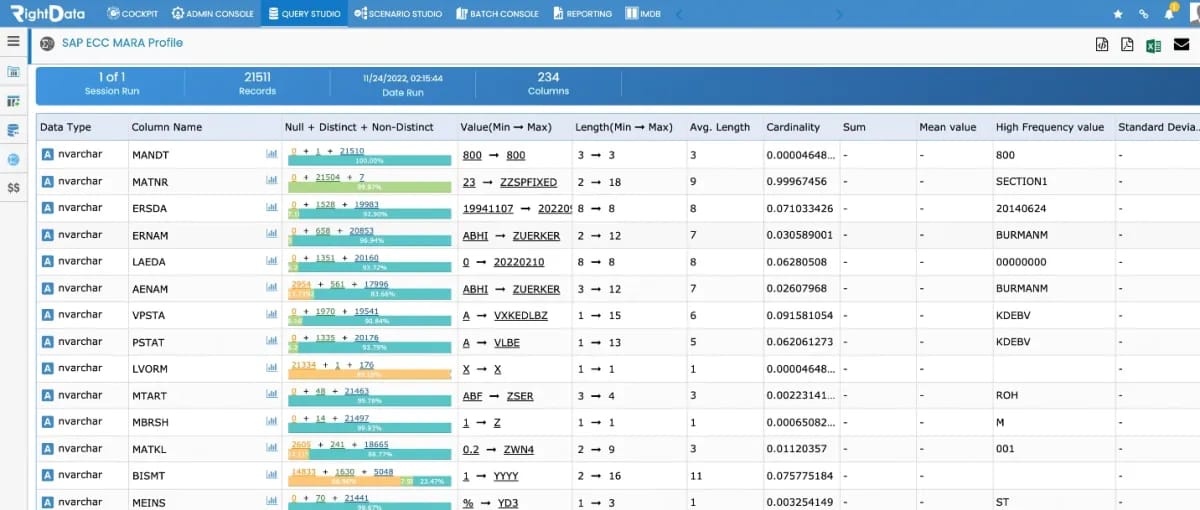Viewport: 1200px width, 510px height.
Task: Open the Reporting tab
Action: 582,14
